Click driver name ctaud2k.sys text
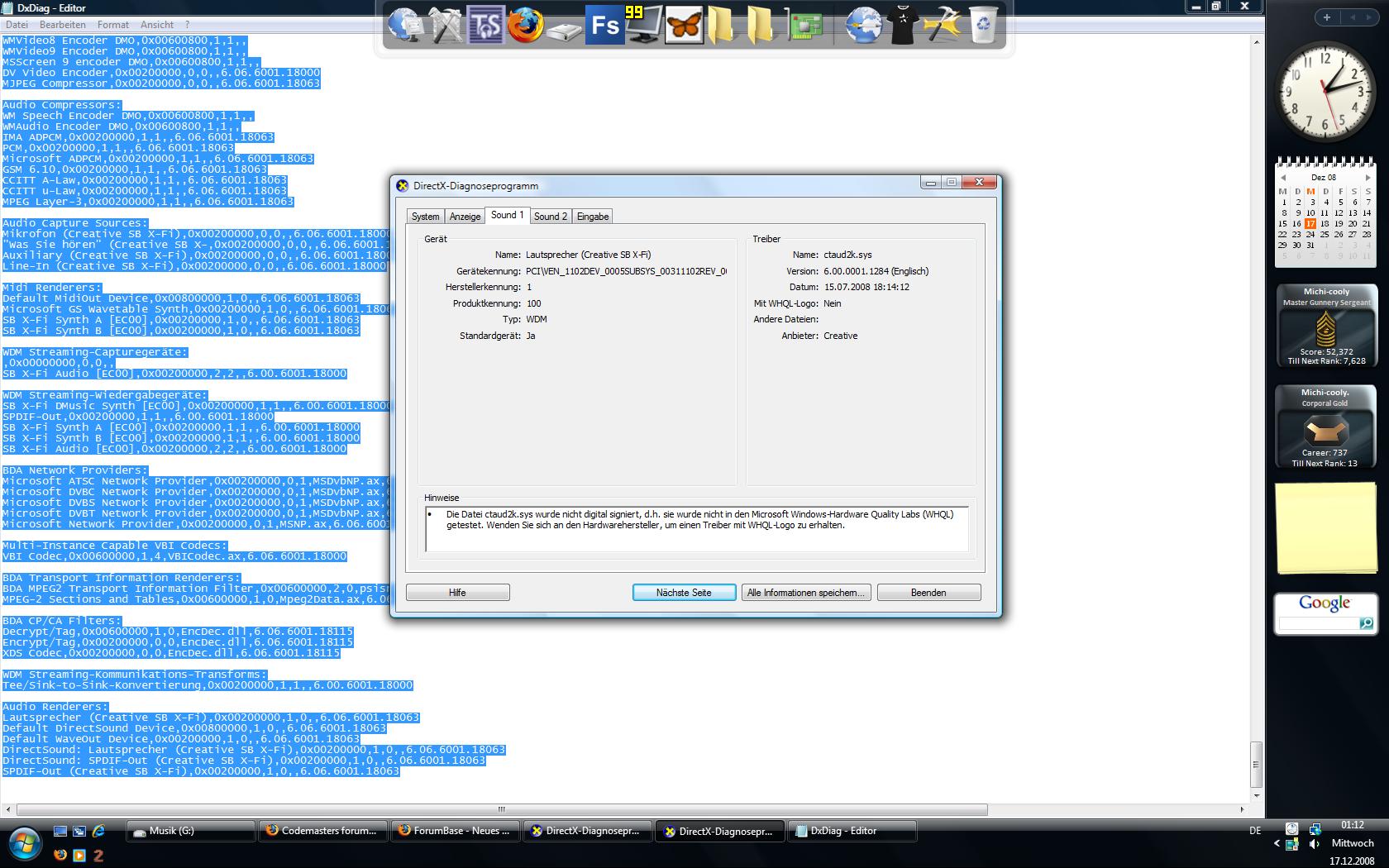Image resolution: width=1389 pixels, height=868 pixels. click(x=847, y=255)
